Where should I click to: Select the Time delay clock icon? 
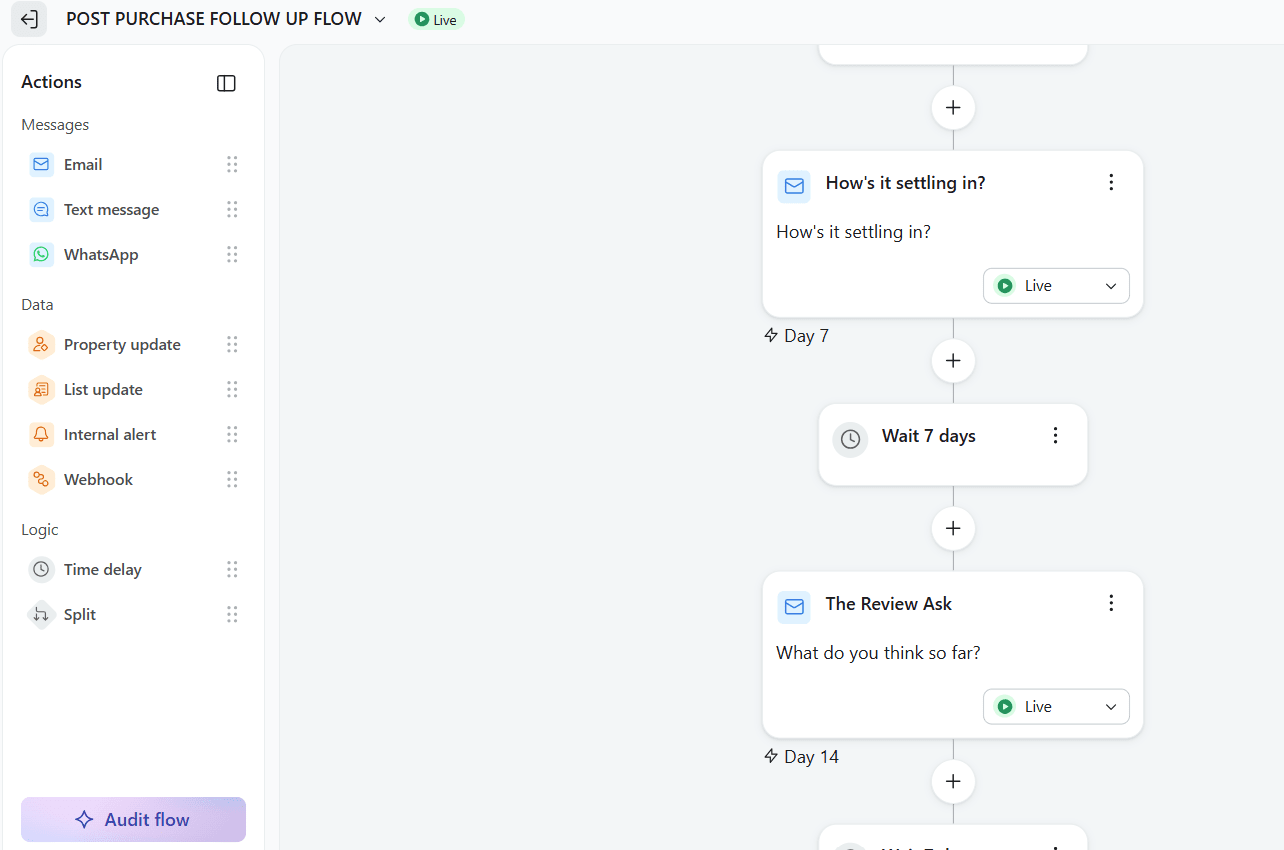[x=41, y=569]
